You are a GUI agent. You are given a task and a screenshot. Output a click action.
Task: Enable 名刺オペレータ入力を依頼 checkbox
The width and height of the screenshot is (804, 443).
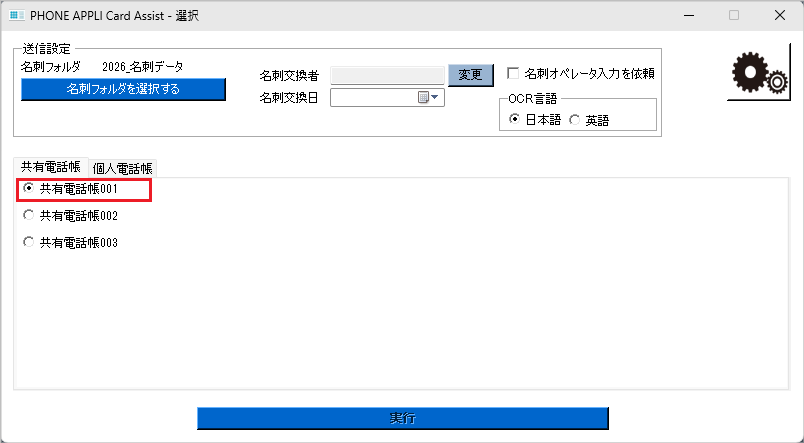click(513, 73)
